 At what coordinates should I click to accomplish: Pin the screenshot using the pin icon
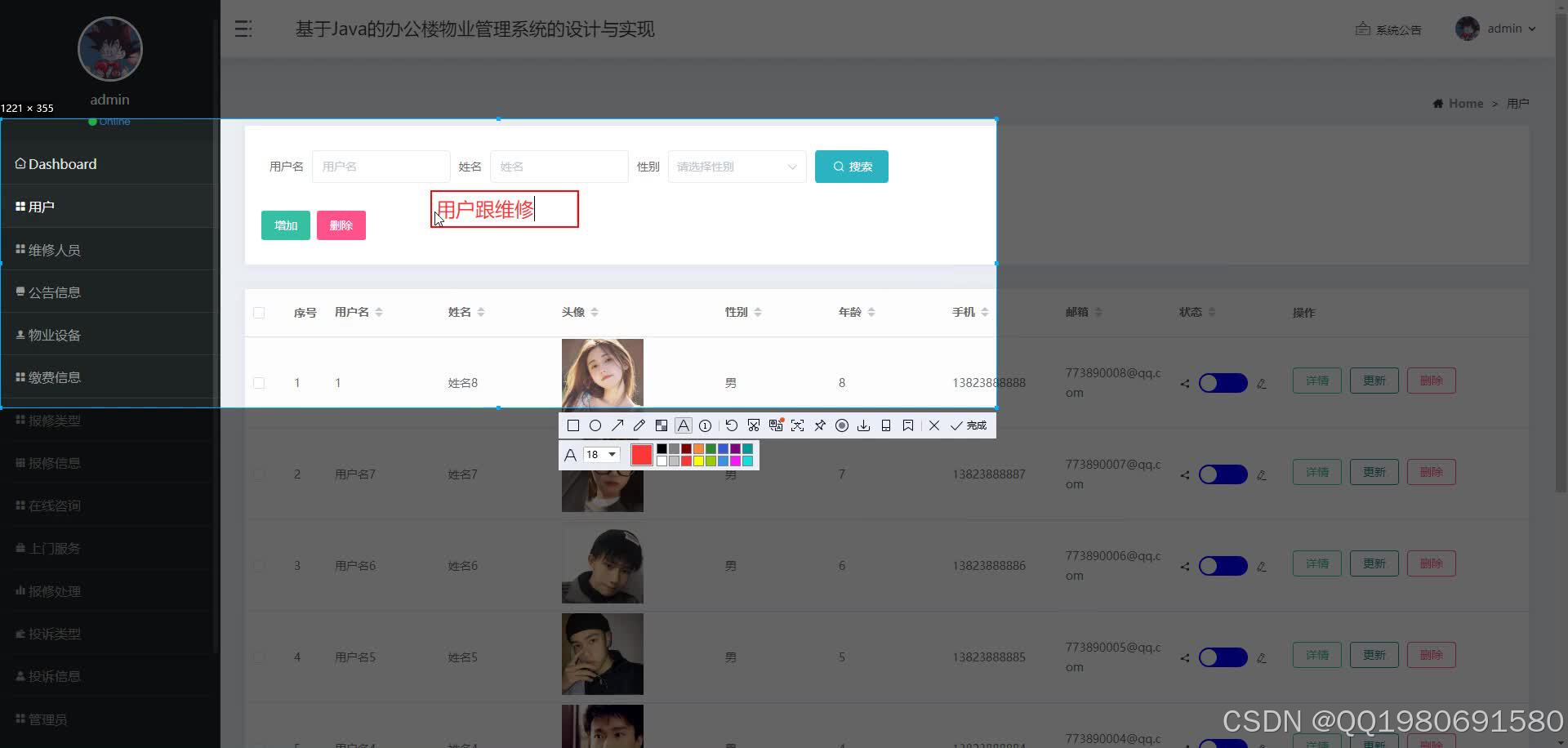819,425
